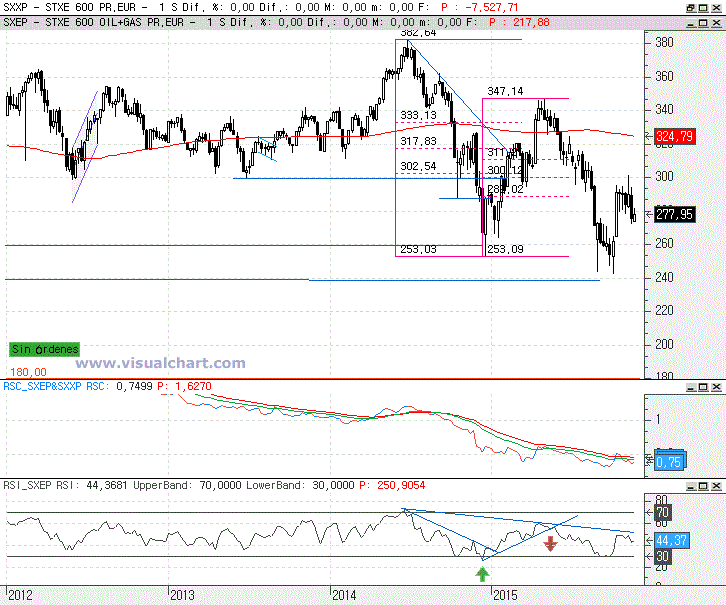Click the 253,03 low price label
The width and height of the screenshot is (726, 605).
pyautogui.click(x=418, y=249)
